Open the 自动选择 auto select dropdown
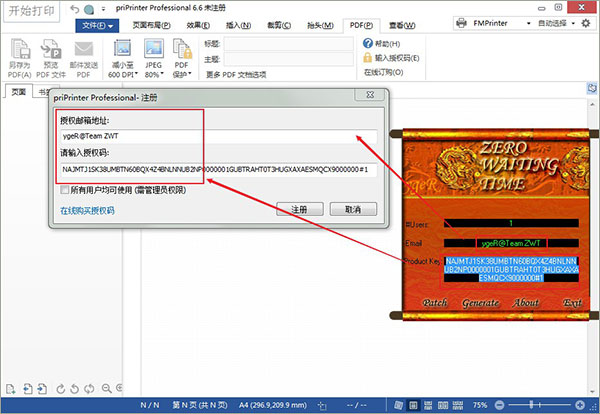Viewport: 600px width, 414px height. point(573,23)
